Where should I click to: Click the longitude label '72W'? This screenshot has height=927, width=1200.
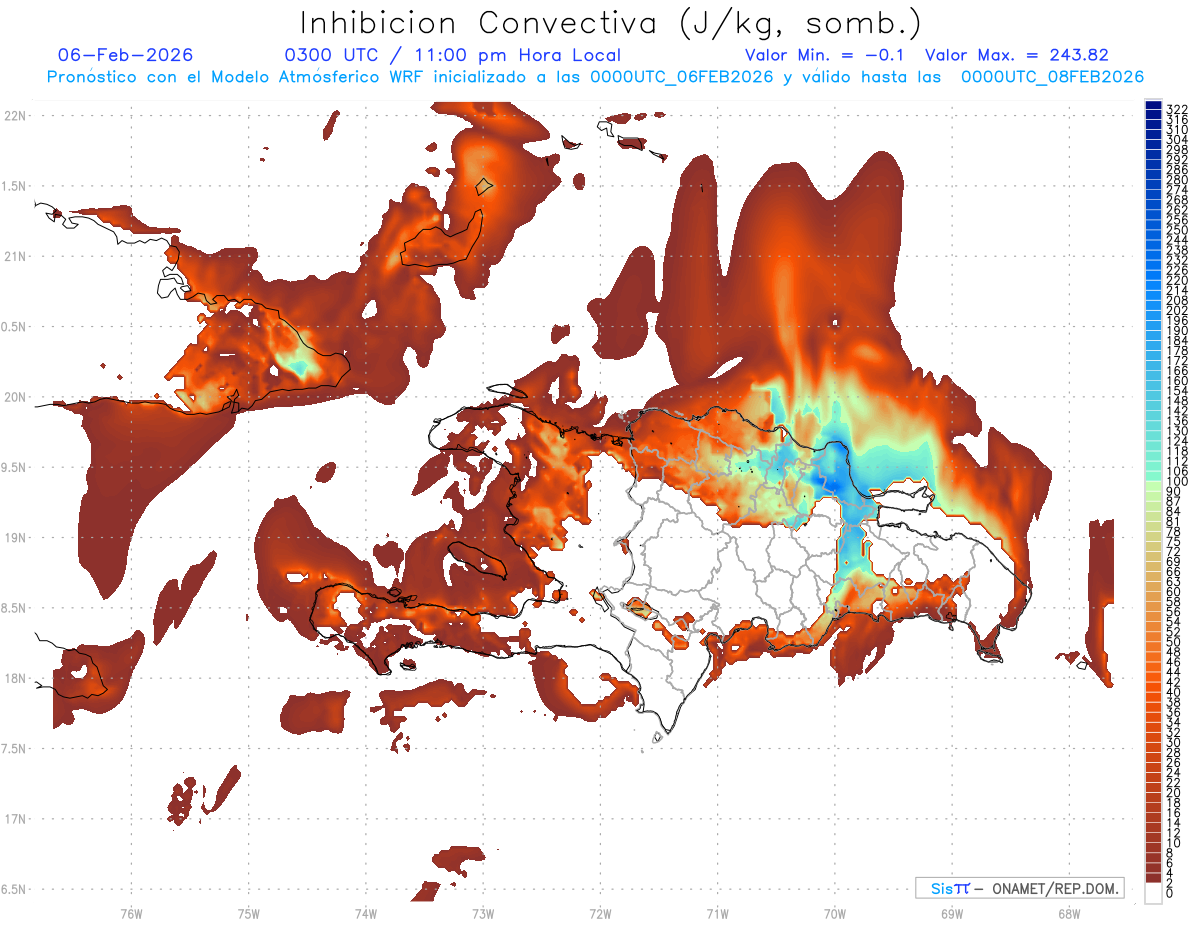(600, 913)
